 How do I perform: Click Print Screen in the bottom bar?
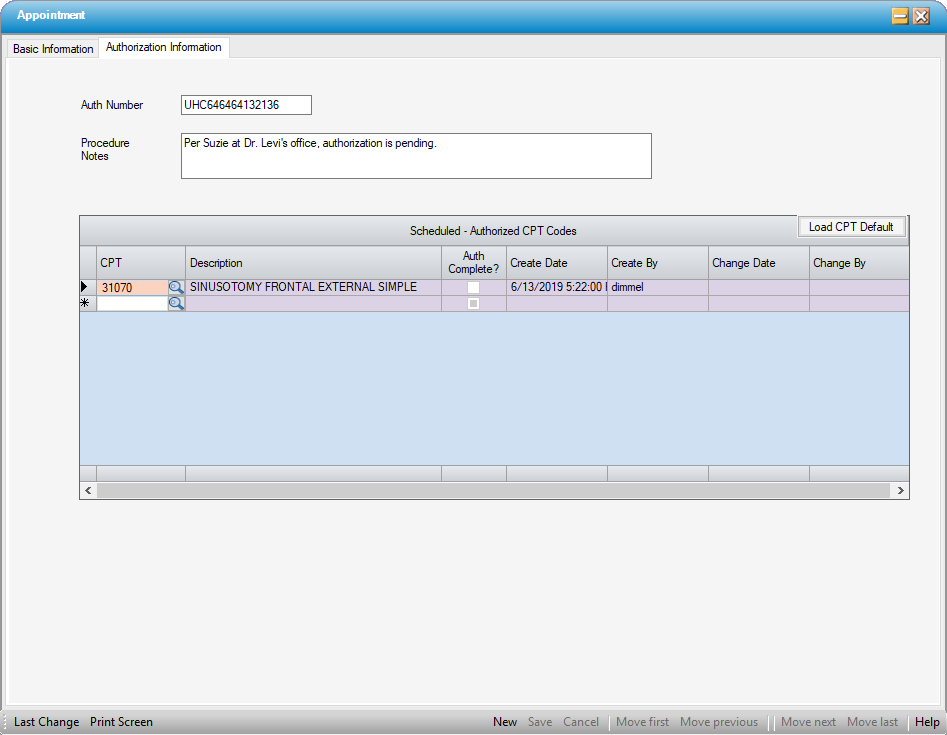(121, 722)
